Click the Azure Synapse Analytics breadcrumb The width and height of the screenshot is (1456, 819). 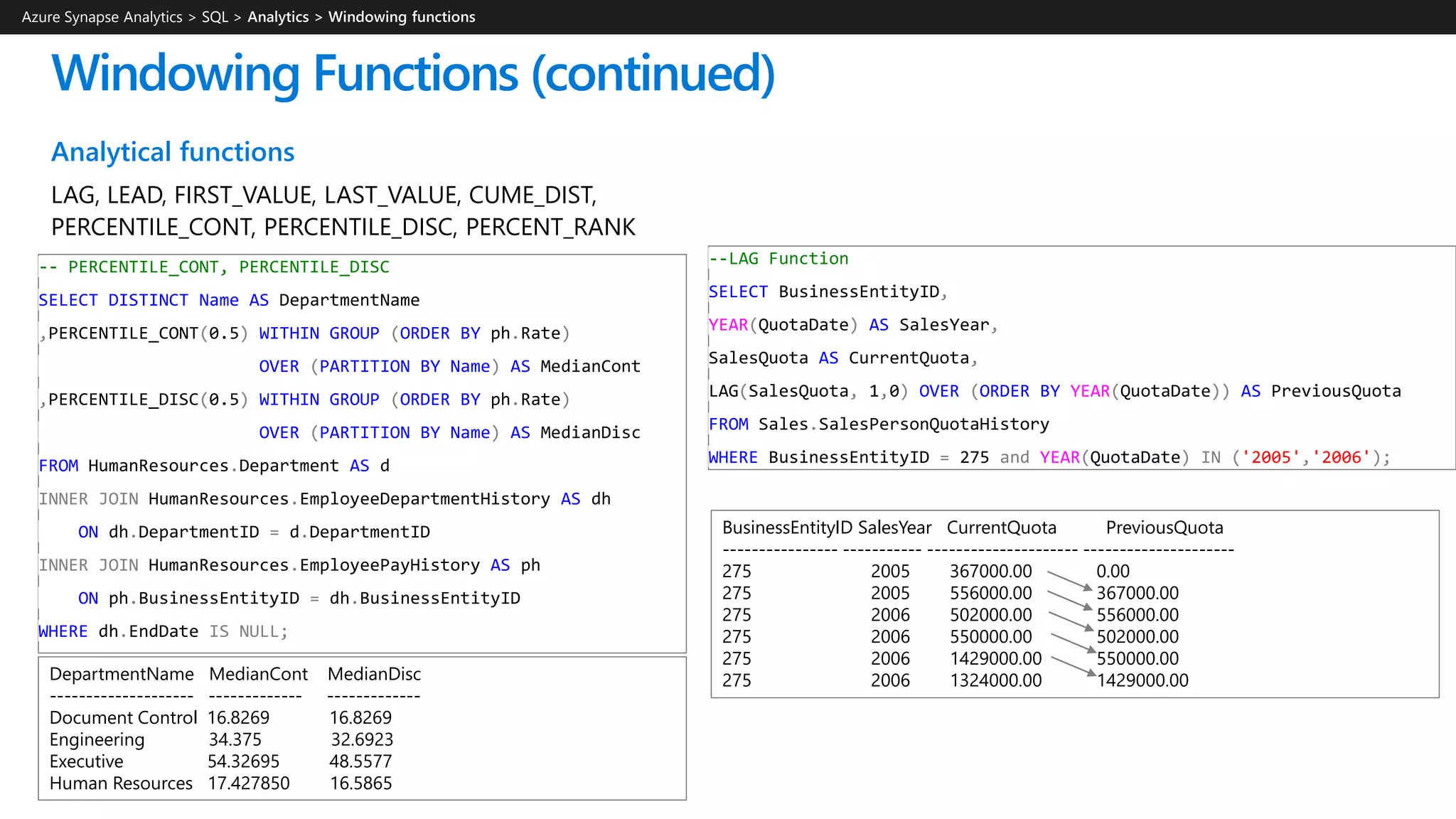[x=102, y=17]
